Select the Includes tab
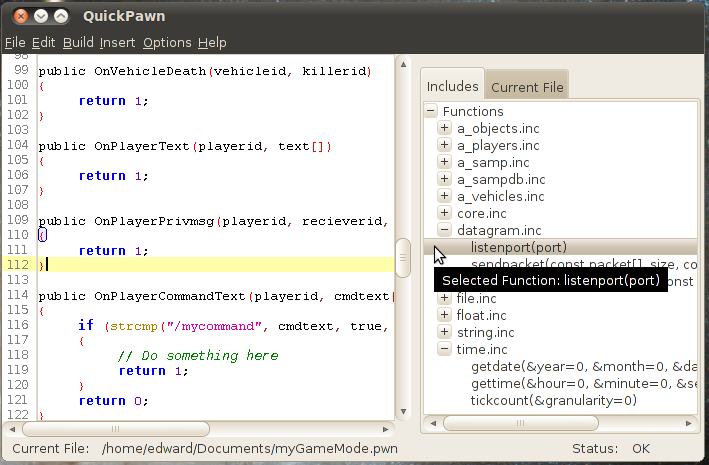Image resolution: width=709 pixels, height=465 pixels. click(452, 87)
